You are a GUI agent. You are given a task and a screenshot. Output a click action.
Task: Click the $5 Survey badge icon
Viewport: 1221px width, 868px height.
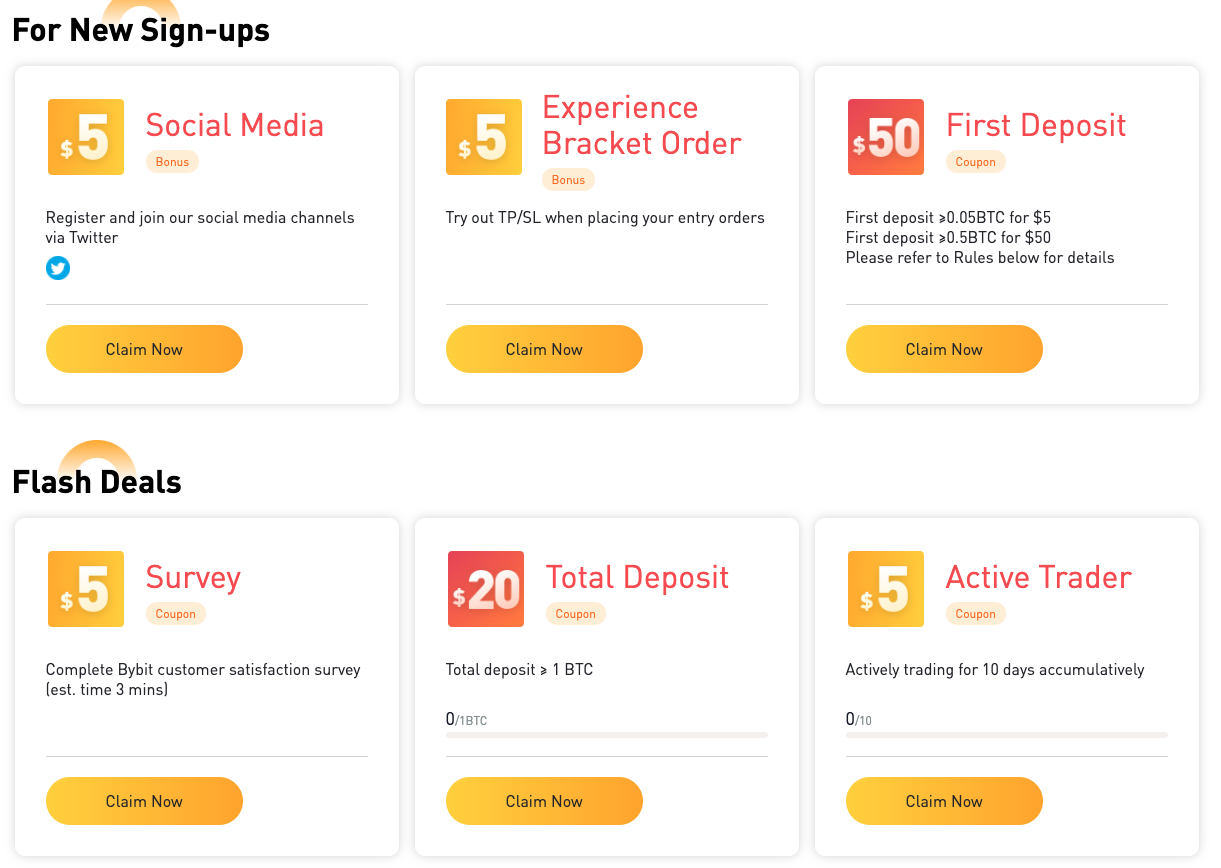[x=86, y=589]
